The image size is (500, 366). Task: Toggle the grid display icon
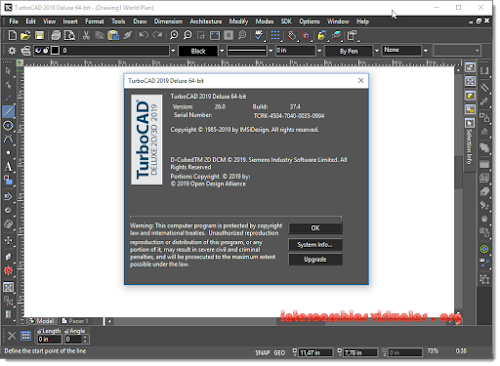coord(275,35)
